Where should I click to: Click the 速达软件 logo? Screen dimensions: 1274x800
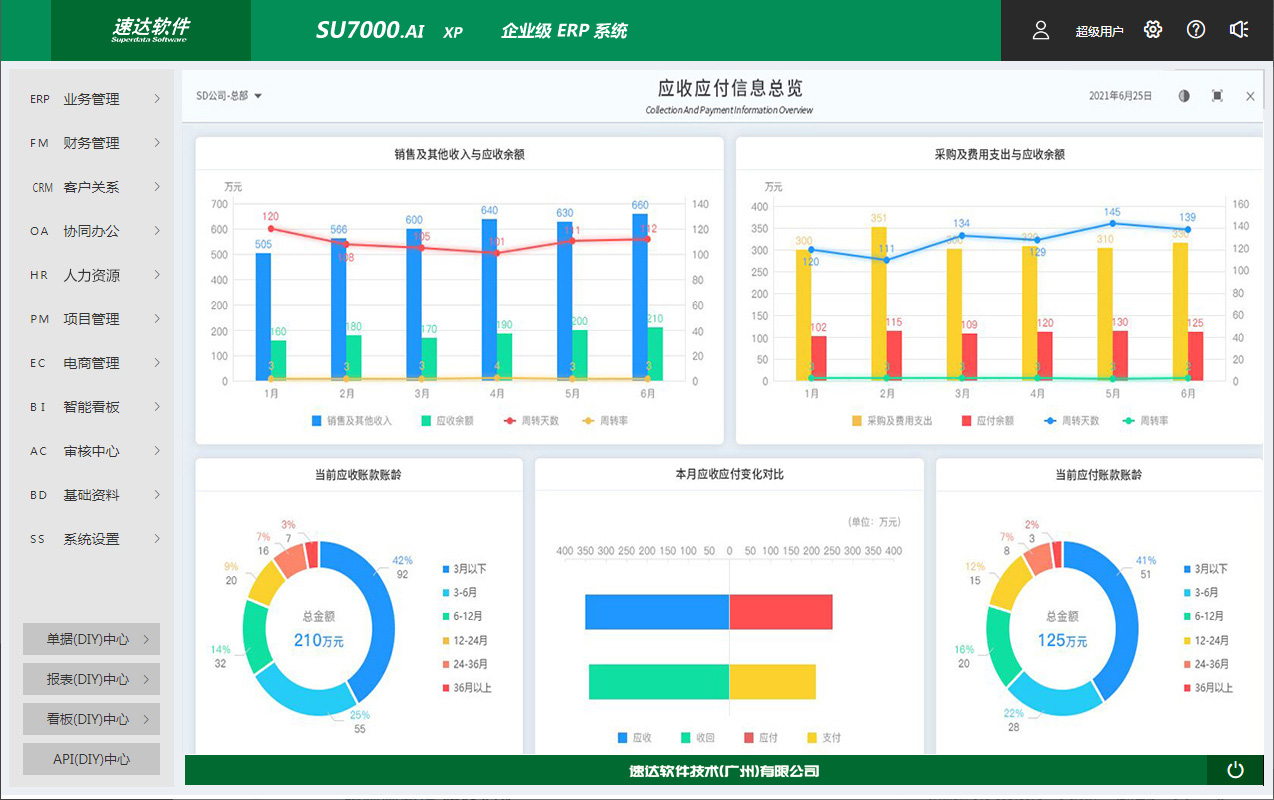click(150, 30)
